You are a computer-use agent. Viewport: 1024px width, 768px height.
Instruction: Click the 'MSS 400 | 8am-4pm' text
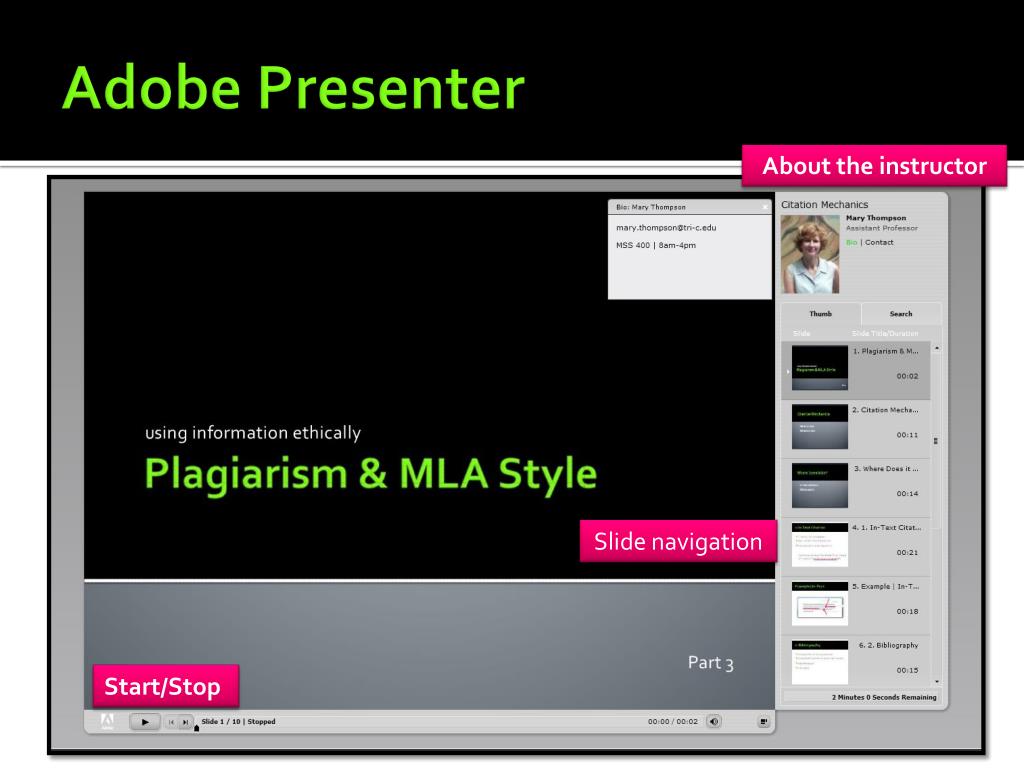[656, 246]
